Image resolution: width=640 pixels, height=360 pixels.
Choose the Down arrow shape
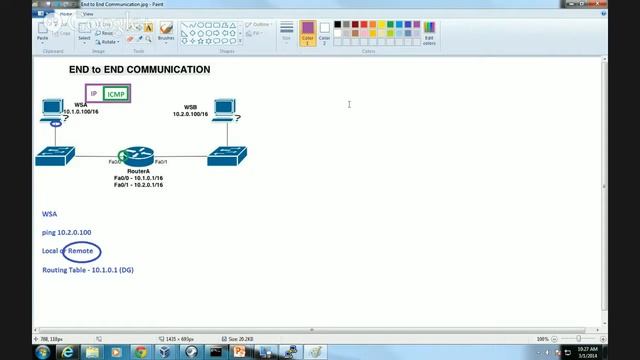(x=184, y=41)
